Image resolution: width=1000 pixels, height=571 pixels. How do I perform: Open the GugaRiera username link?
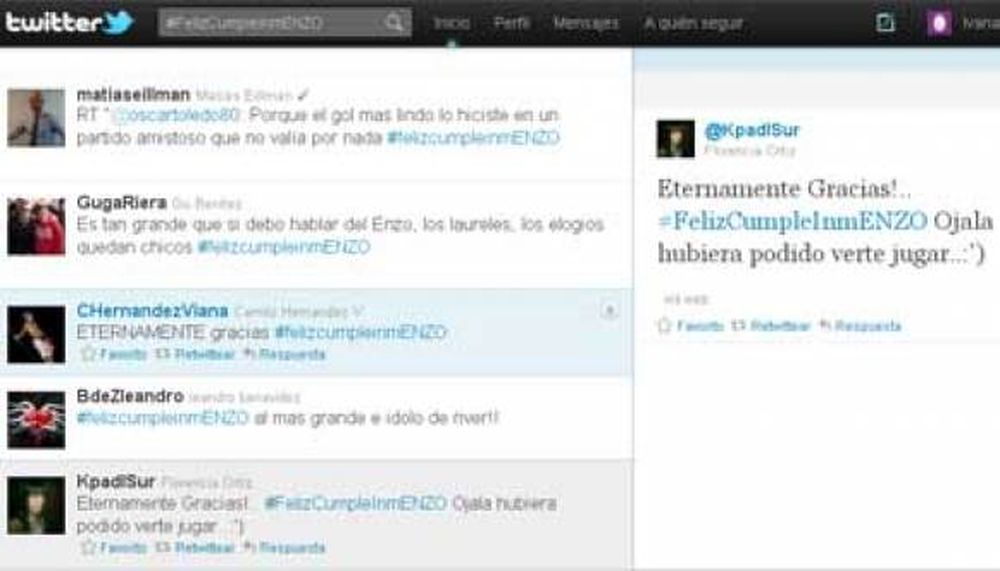tap(121, 203)
